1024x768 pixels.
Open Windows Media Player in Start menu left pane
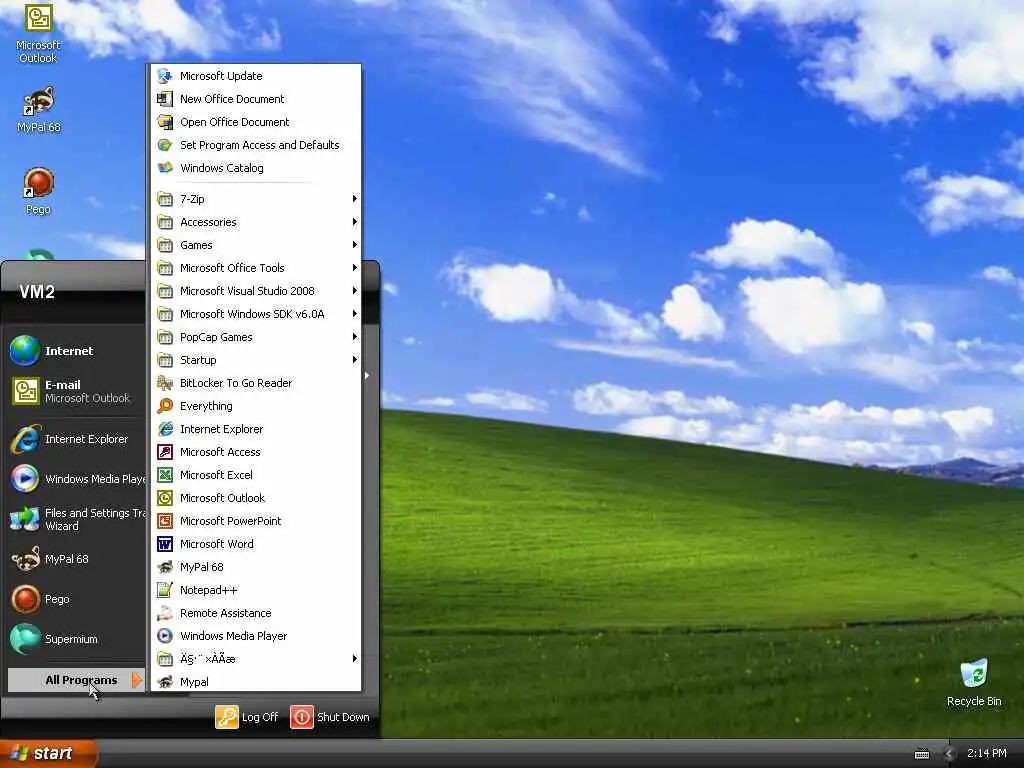[76, 479]
